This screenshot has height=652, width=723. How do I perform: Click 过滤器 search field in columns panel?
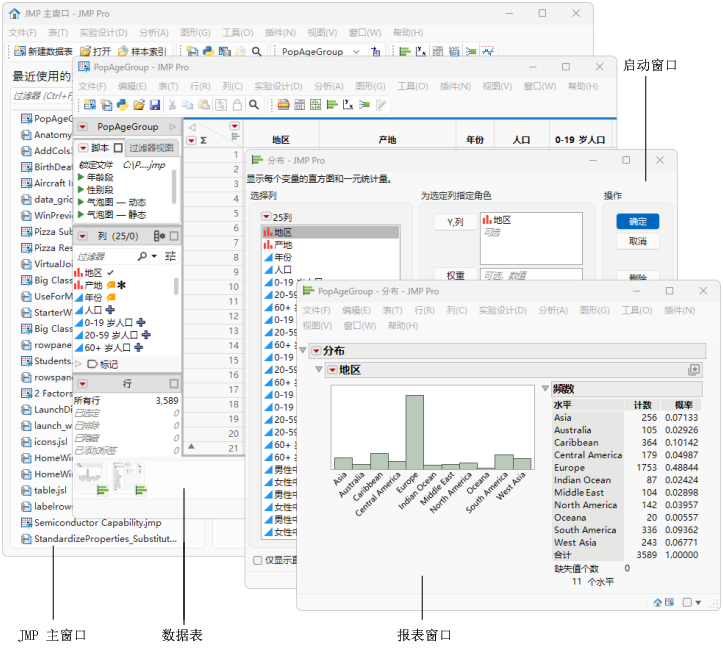point(106,256)
